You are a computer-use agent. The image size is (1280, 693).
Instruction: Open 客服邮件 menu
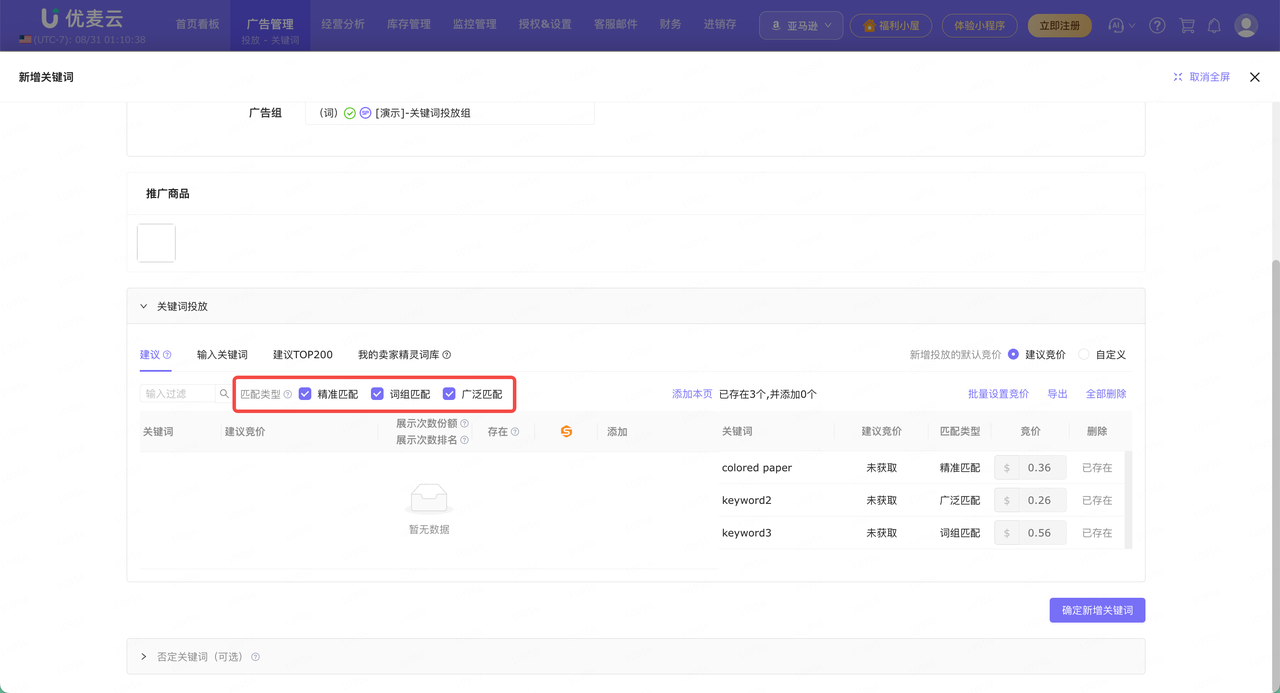[616, 24]
